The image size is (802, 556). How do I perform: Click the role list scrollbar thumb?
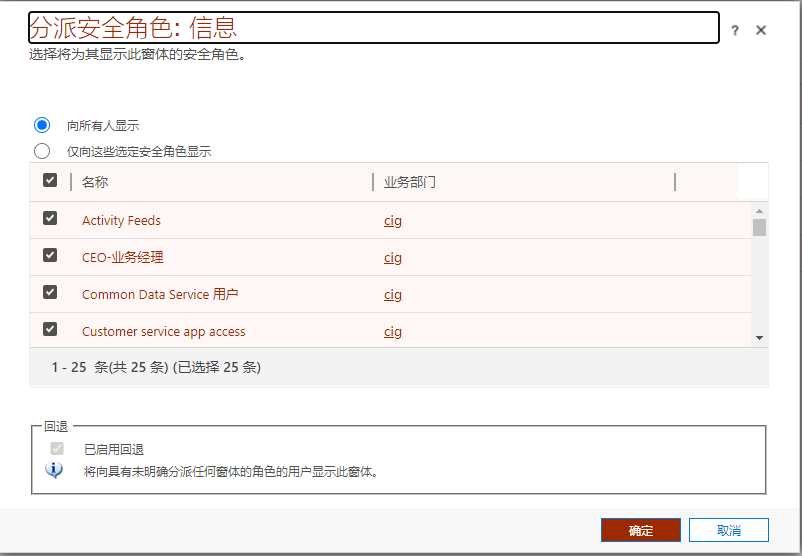pos(760,228)
